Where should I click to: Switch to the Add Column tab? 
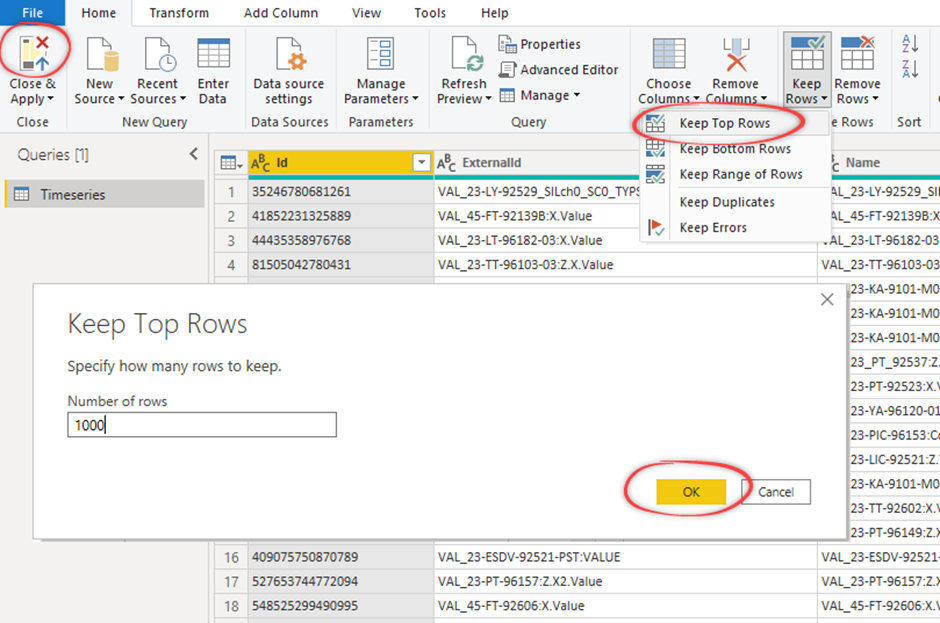coord(281,13)
